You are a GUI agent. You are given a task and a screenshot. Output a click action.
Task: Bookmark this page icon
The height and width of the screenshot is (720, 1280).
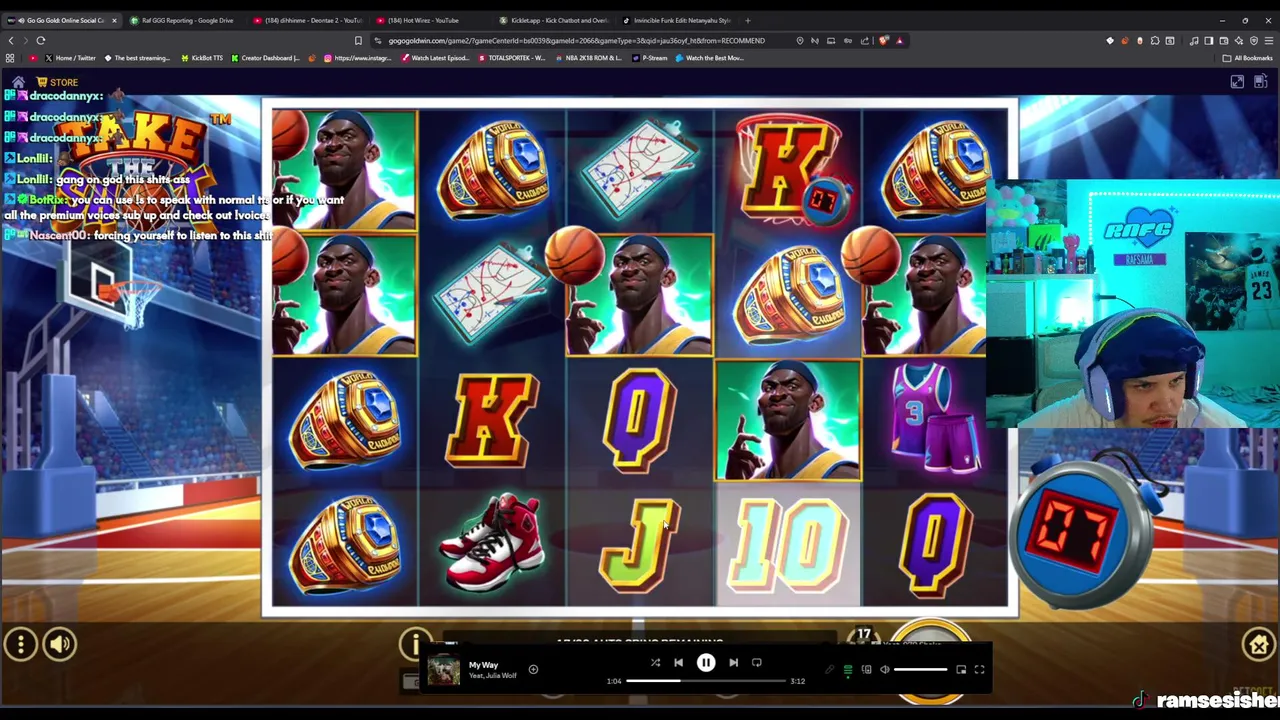coord(358,41)
